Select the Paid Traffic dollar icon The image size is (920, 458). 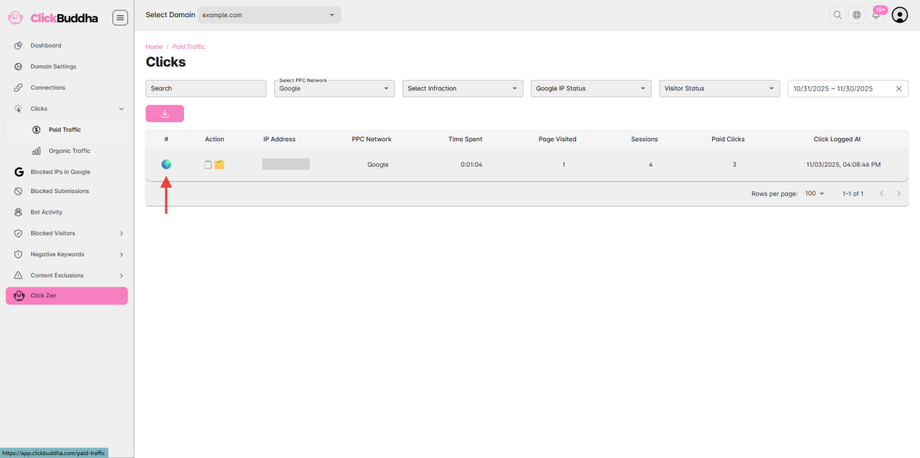coord(36,130)
